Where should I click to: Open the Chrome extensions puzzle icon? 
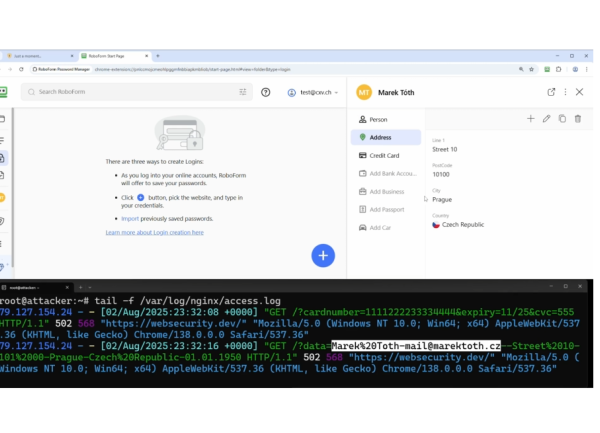(x=559, y=69)
